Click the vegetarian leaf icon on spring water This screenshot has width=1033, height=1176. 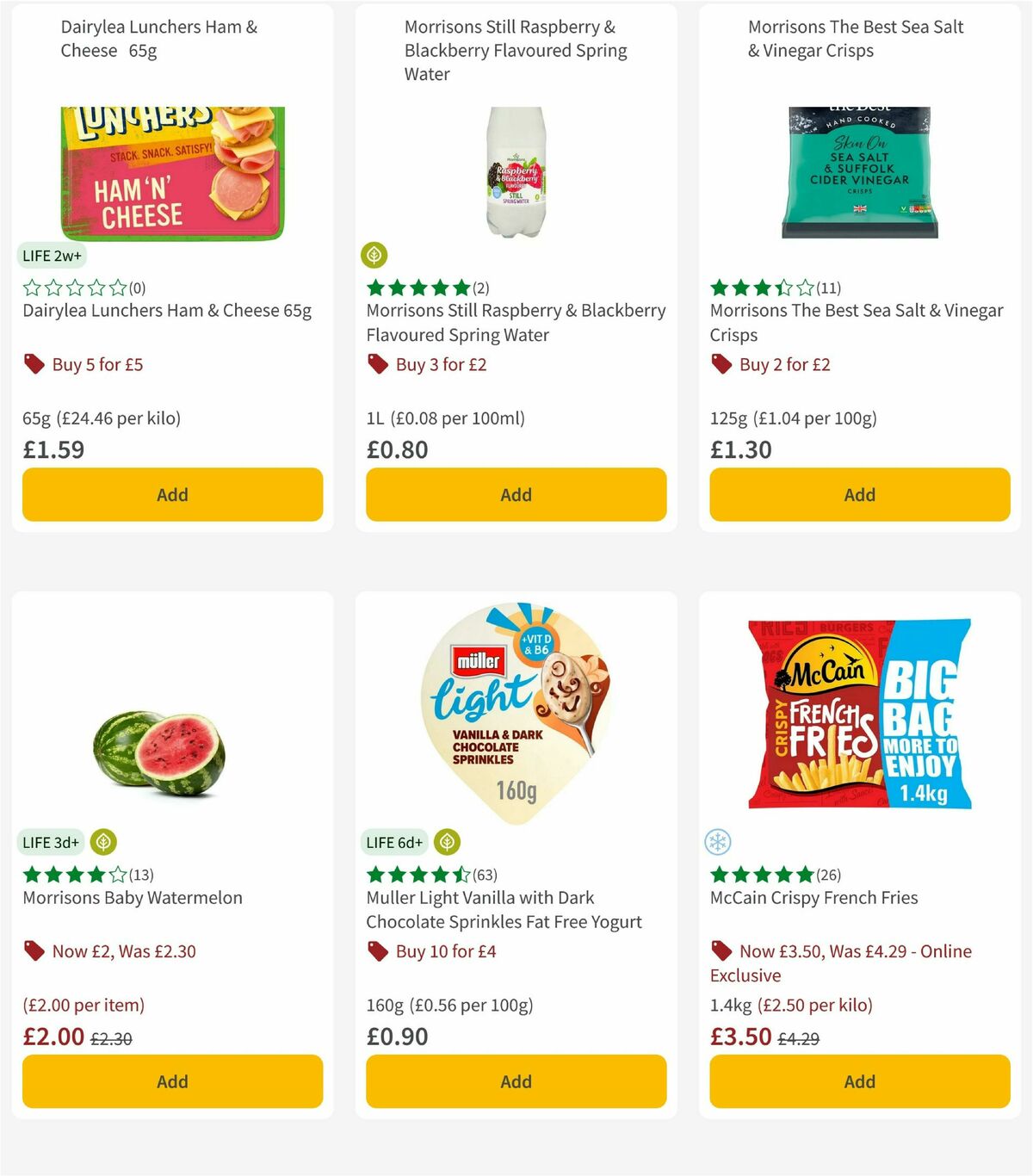pyautogui.click(x=375, y=255)
